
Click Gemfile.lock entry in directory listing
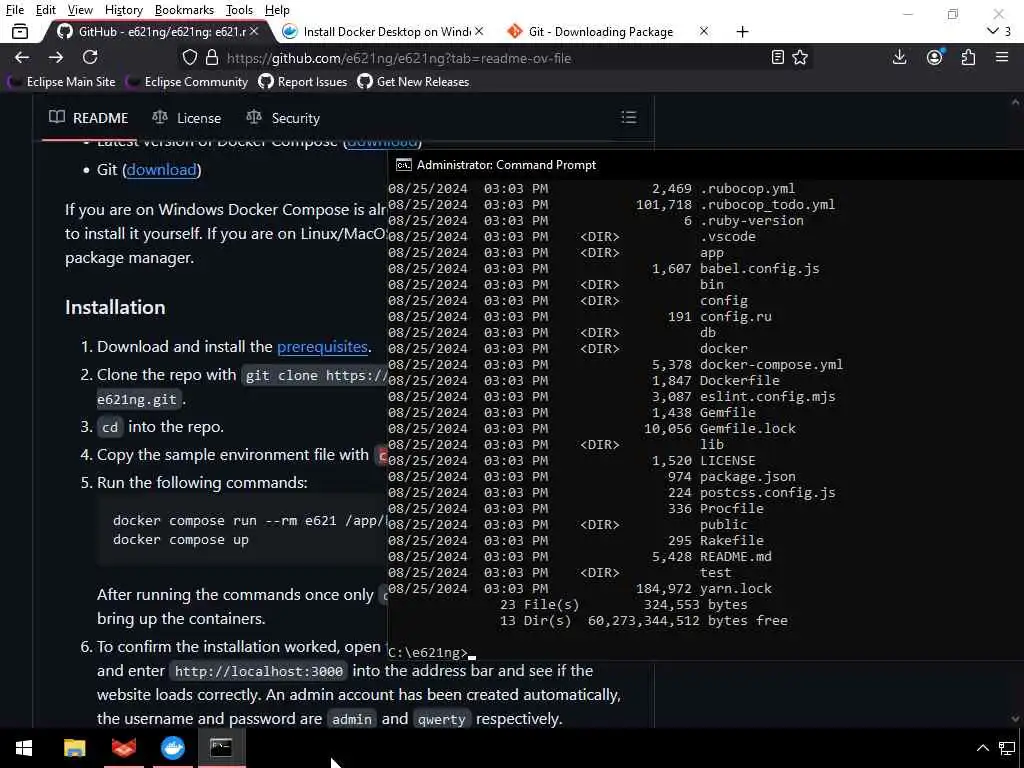[748, 428]
